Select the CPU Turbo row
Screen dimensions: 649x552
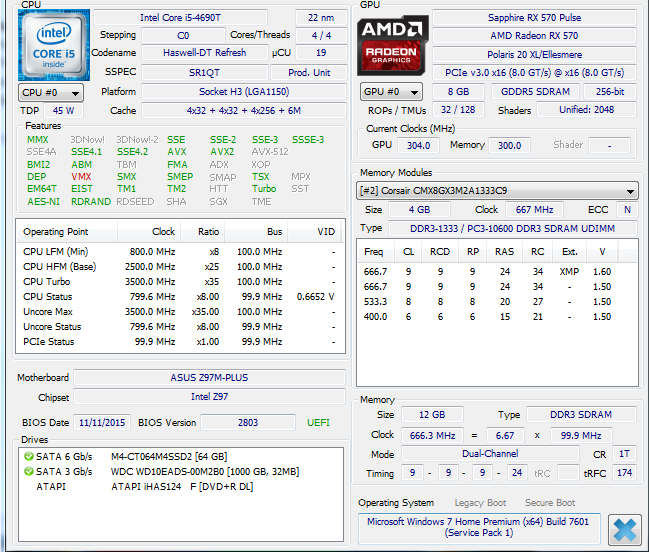coord(180,281)
